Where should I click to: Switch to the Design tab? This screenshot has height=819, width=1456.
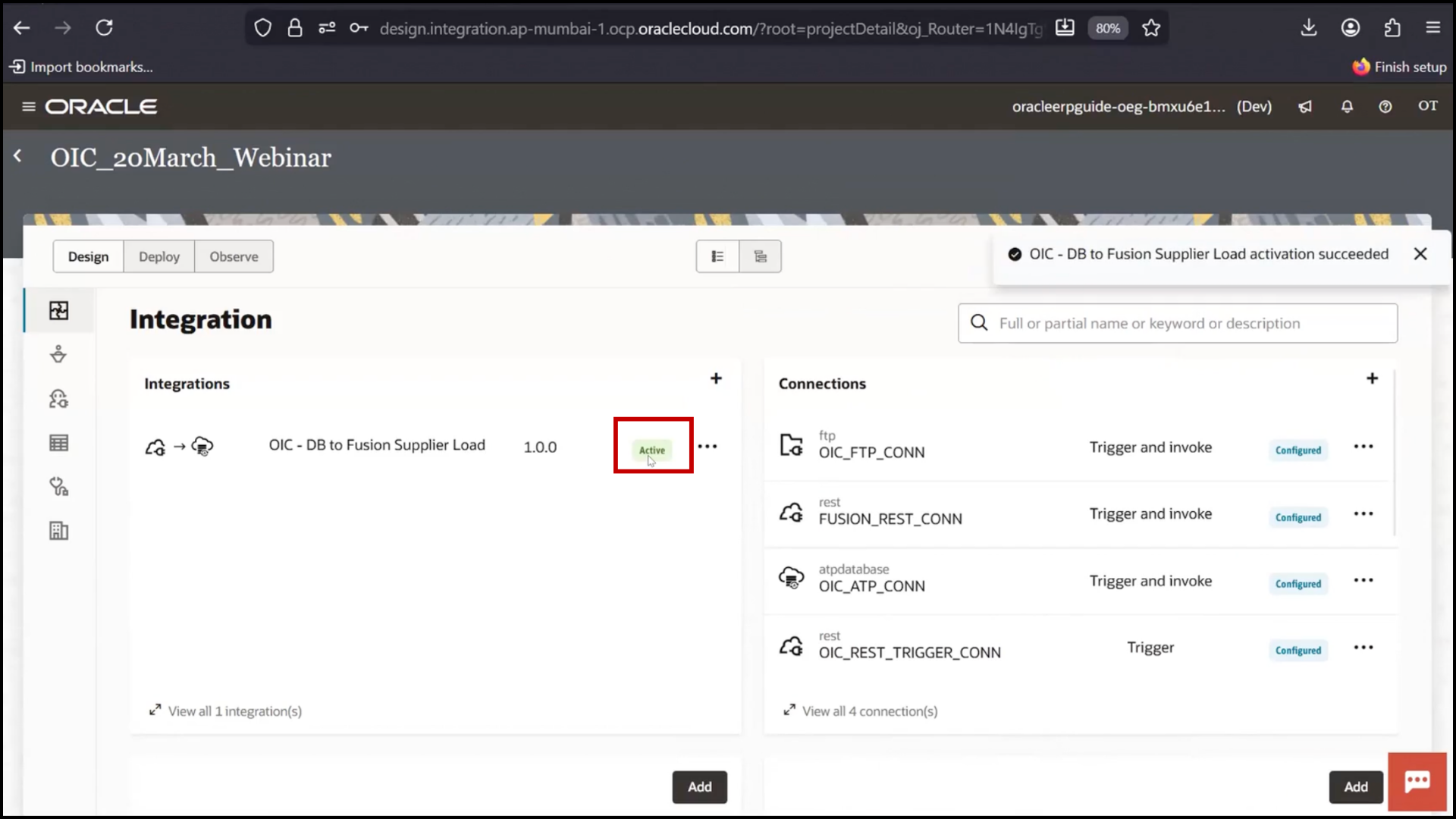(x=88, y=256)
